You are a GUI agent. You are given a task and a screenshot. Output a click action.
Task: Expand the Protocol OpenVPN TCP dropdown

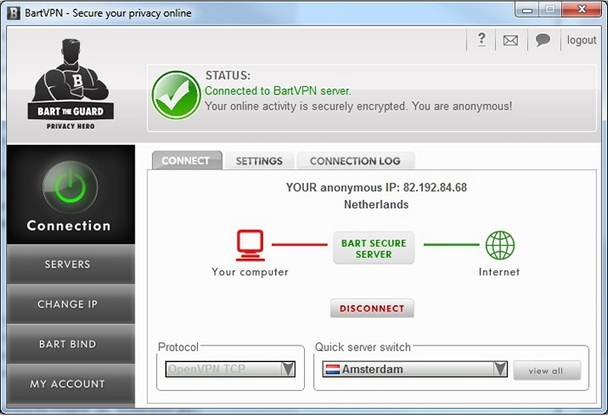click(230, 369)
